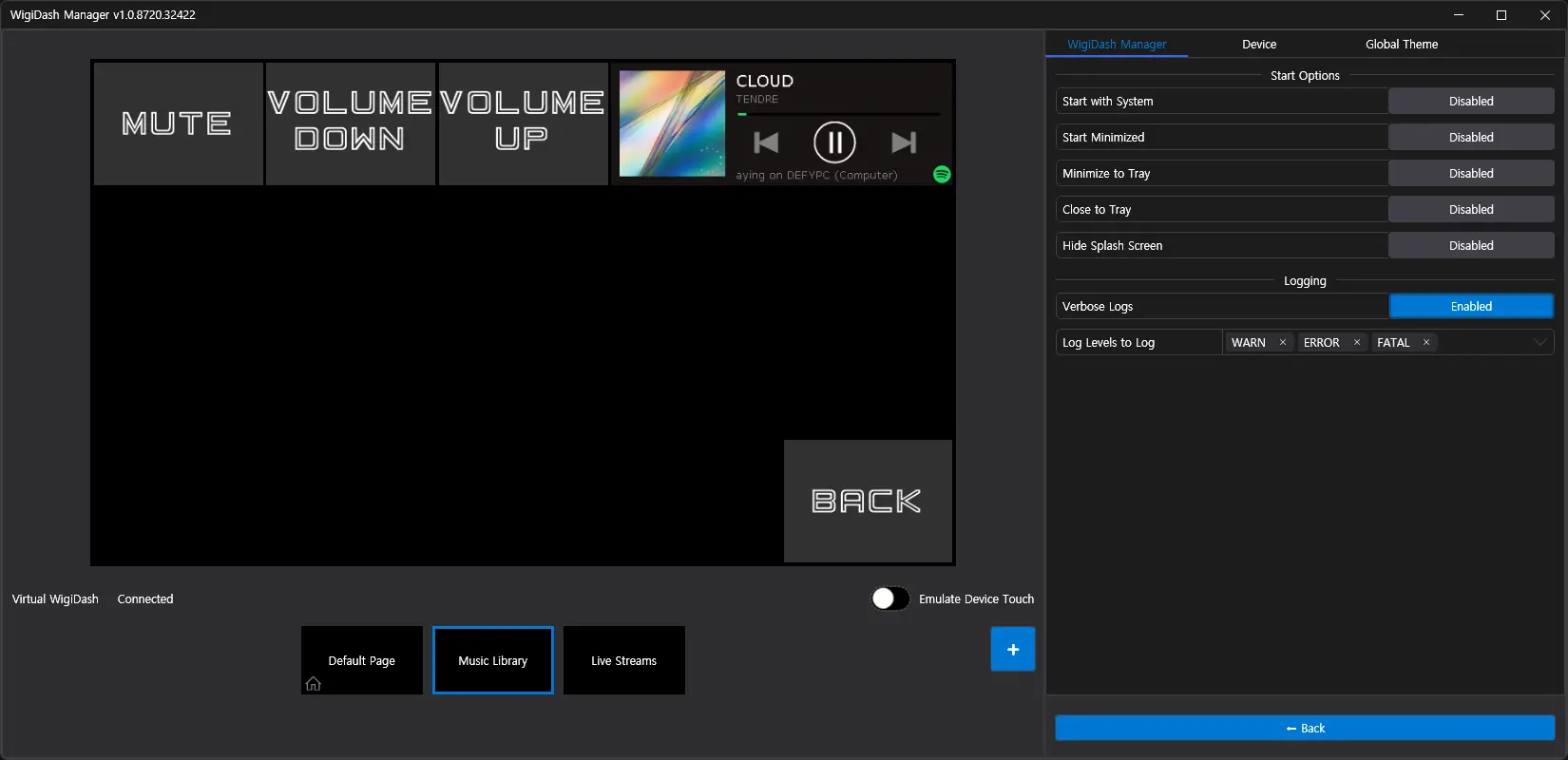Screen dimensions: 1568x760
Task: Enable Minimize to Tray option
Action: tap(1470, 173)
